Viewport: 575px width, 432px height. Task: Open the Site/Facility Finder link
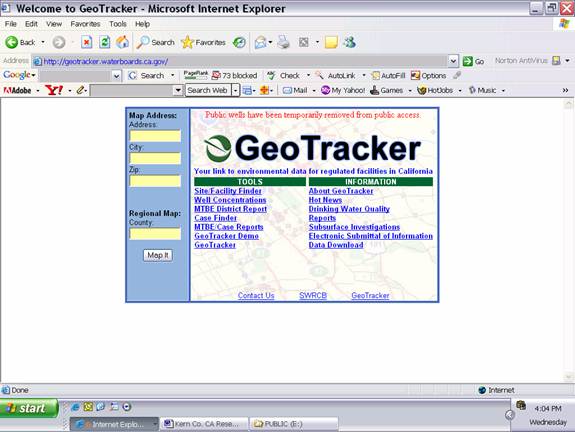[228, 191]
